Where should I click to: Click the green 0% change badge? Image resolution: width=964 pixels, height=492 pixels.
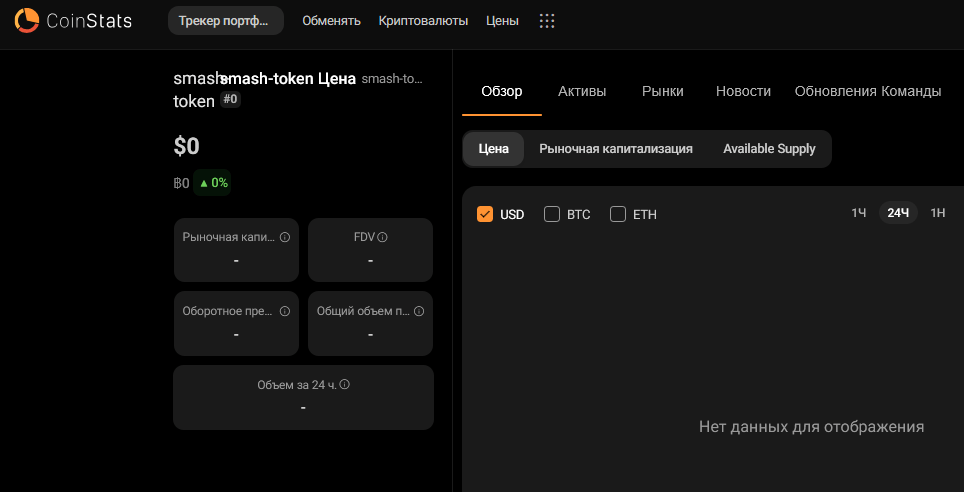212,183
